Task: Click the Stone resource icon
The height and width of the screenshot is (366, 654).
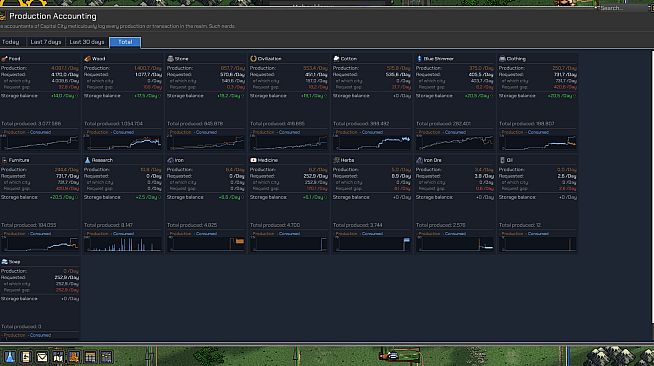Action: pos(170,59)
